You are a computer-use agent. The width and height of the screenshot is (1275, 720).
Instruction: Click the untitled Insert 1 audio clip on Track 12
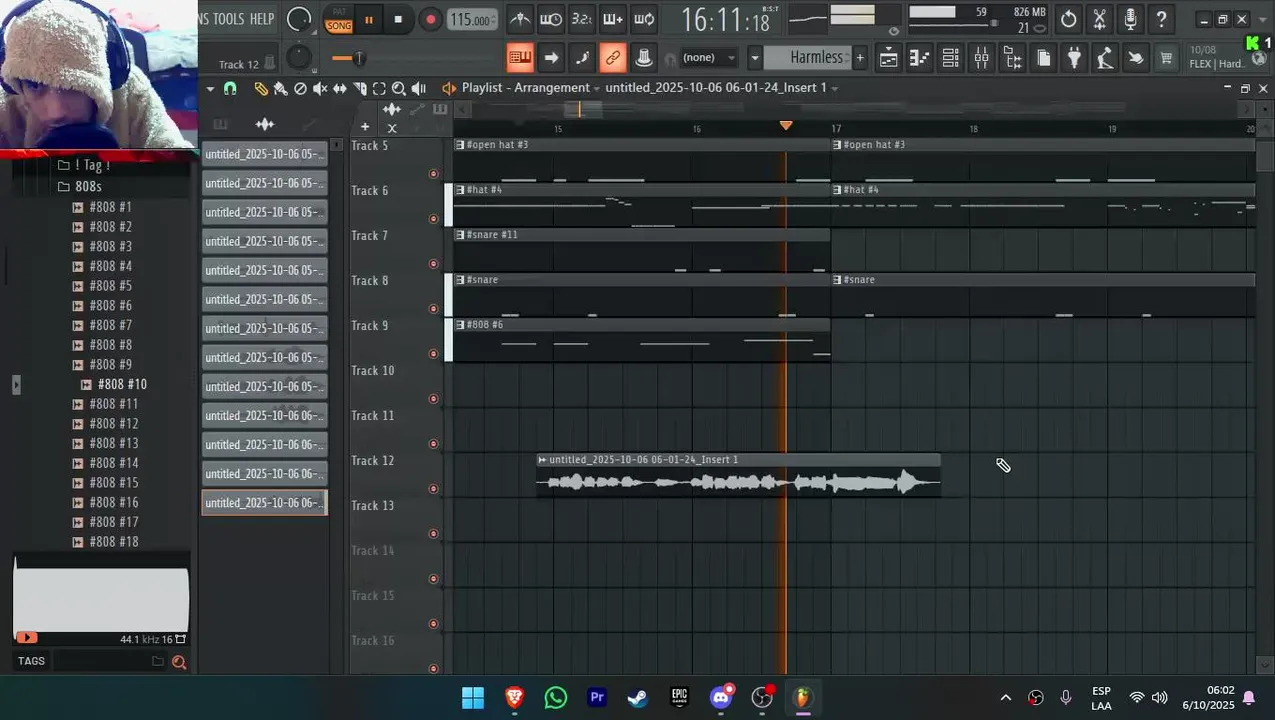[x=739, y=475]
